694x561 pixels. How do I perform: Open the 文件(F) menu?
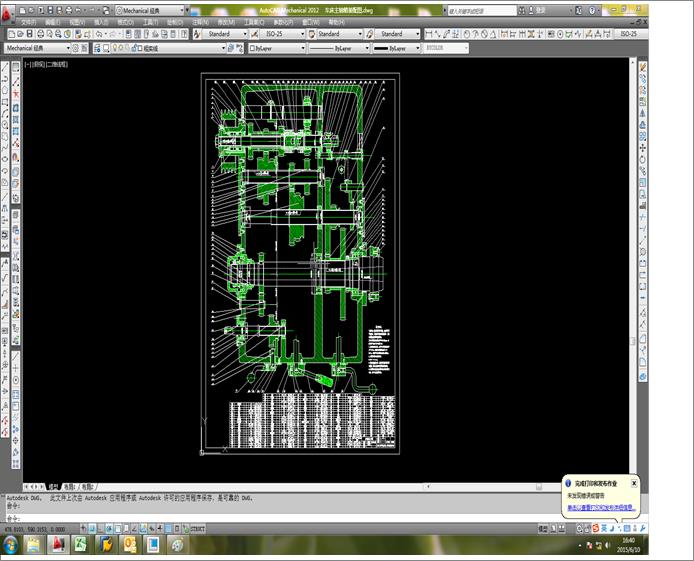click(x=28, y=21)
